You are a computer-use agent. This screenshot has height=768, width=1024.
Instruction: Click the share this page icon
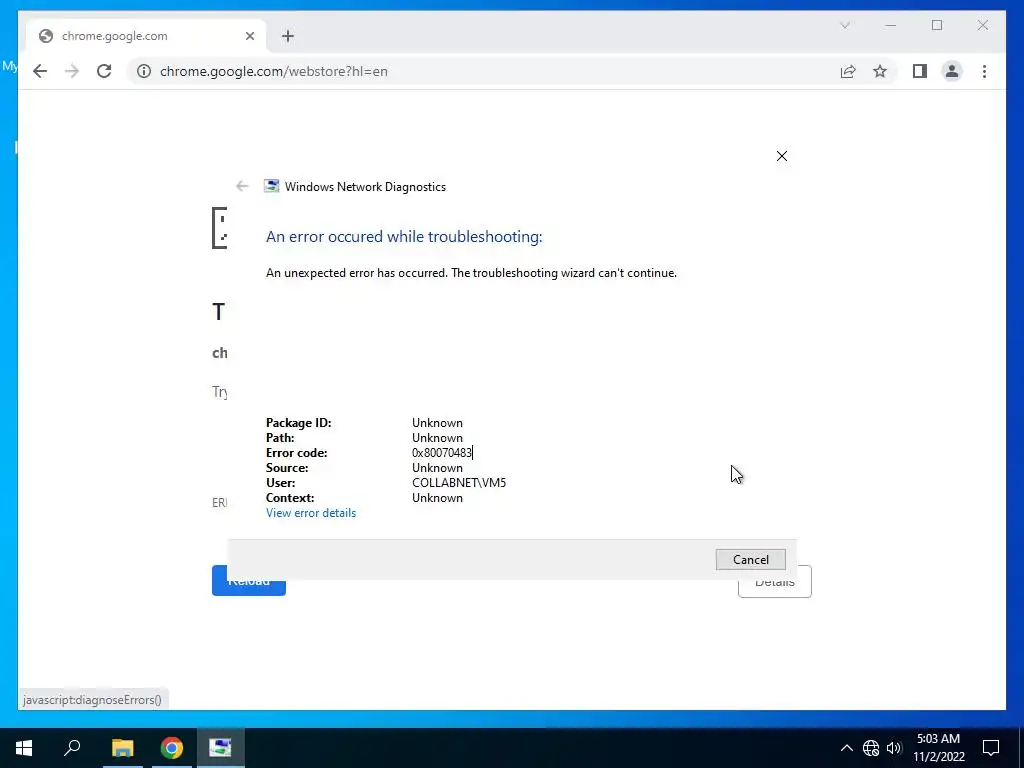848,71
